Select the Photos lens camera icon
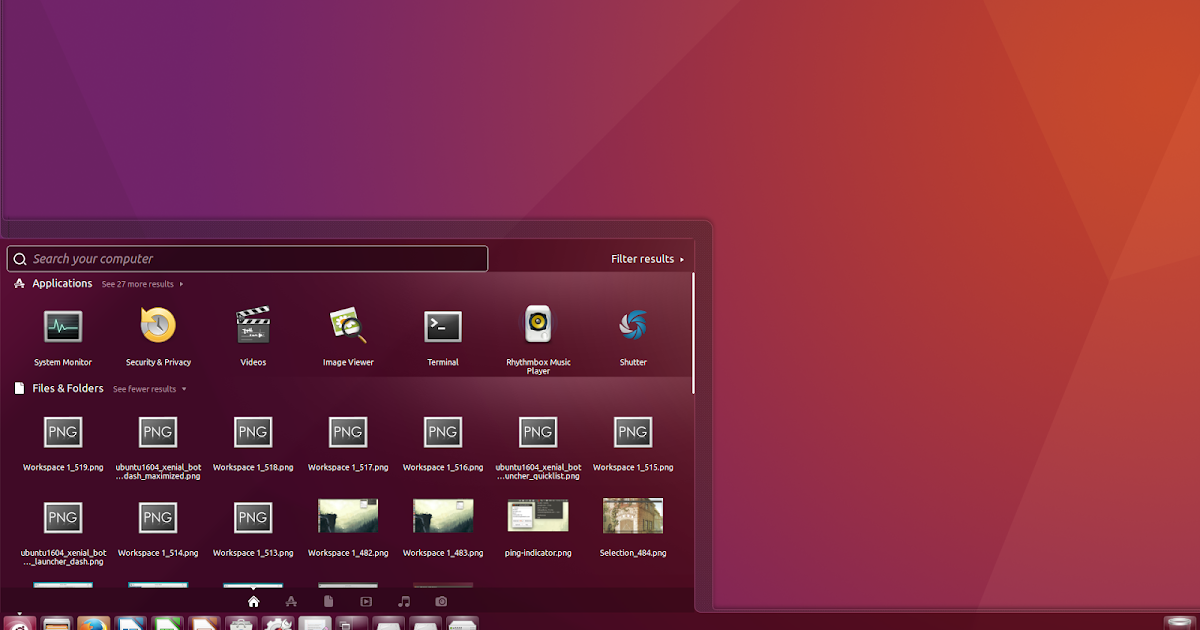The width and height of the screenshot is (1200, 630). tap(441, 600)
